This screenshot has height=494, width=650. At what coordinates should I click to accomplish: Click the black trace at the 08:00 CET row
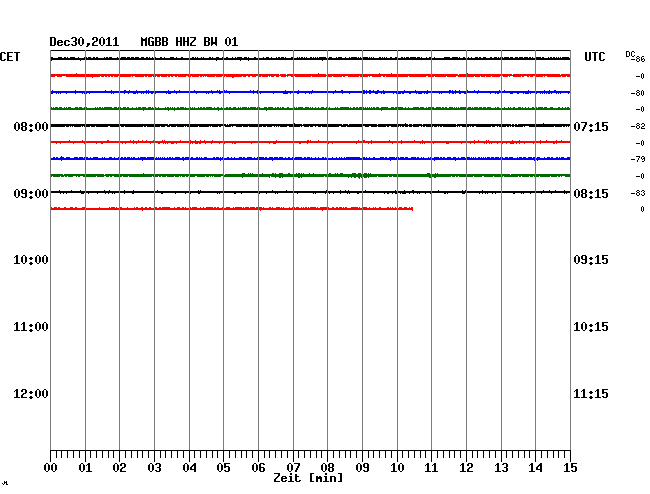point(310,125)
